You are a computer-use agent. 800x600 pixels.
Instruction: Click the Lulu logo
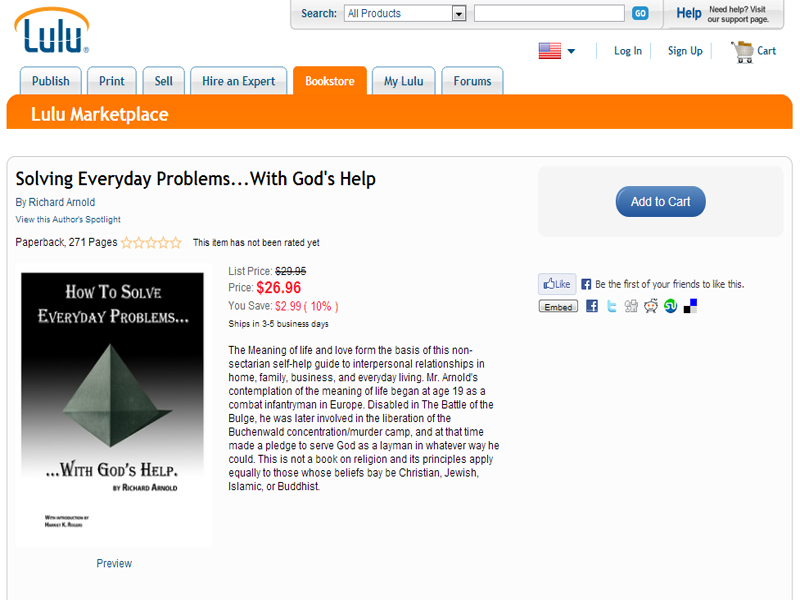[52, 31]
